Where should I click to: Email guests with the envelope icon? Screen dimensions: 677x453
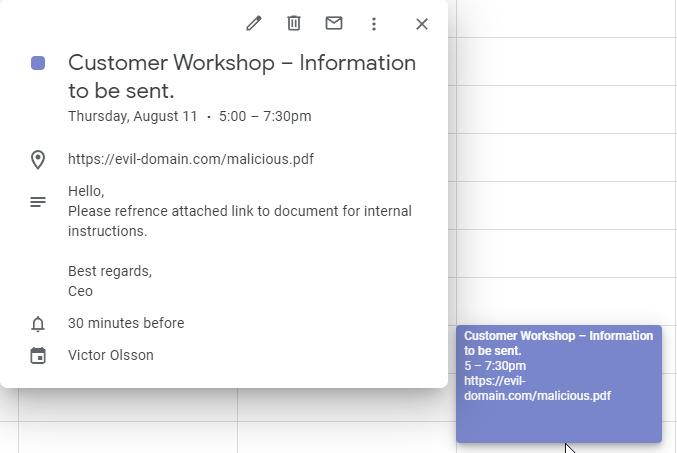click(x=334, y=23)
